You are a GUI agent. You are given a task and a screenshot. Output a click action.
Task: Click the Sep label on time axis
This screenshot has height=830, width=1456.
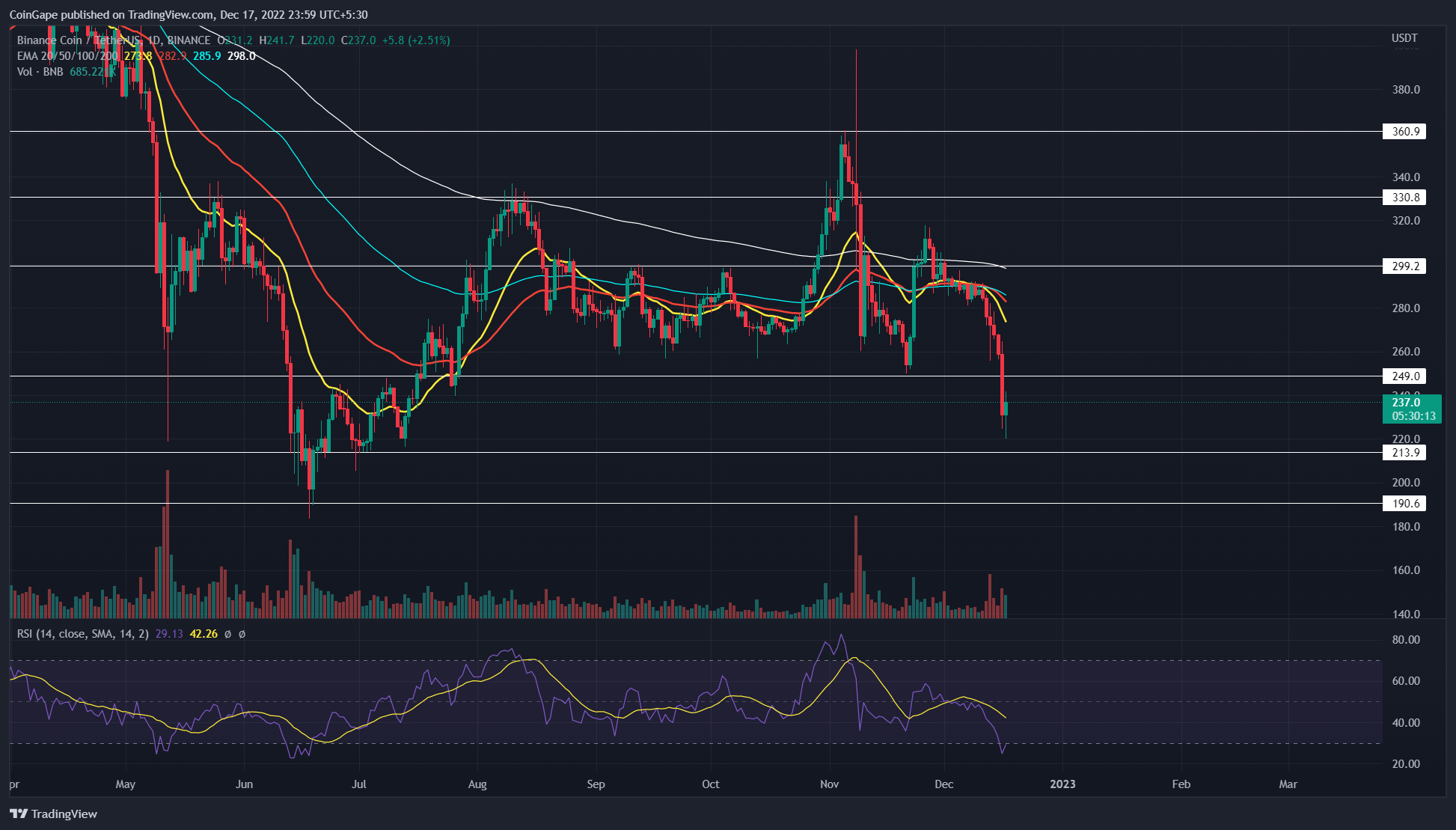[x=596, y=784]
